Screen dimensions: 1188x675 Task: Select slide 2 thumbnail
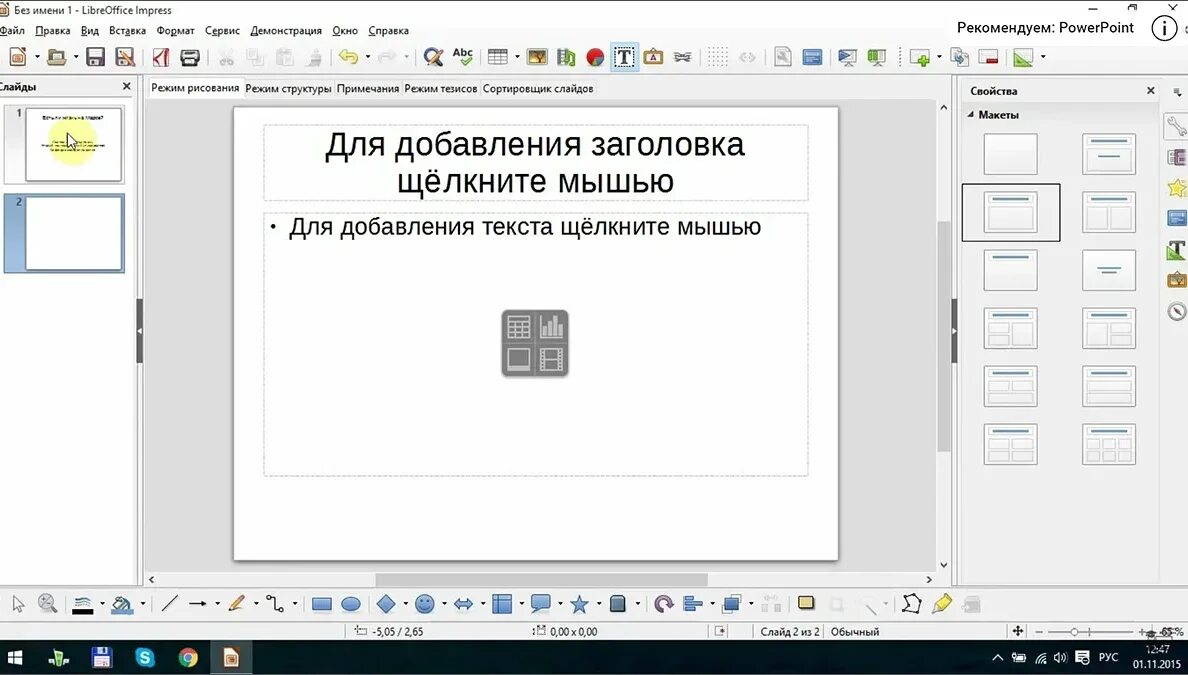73,233
